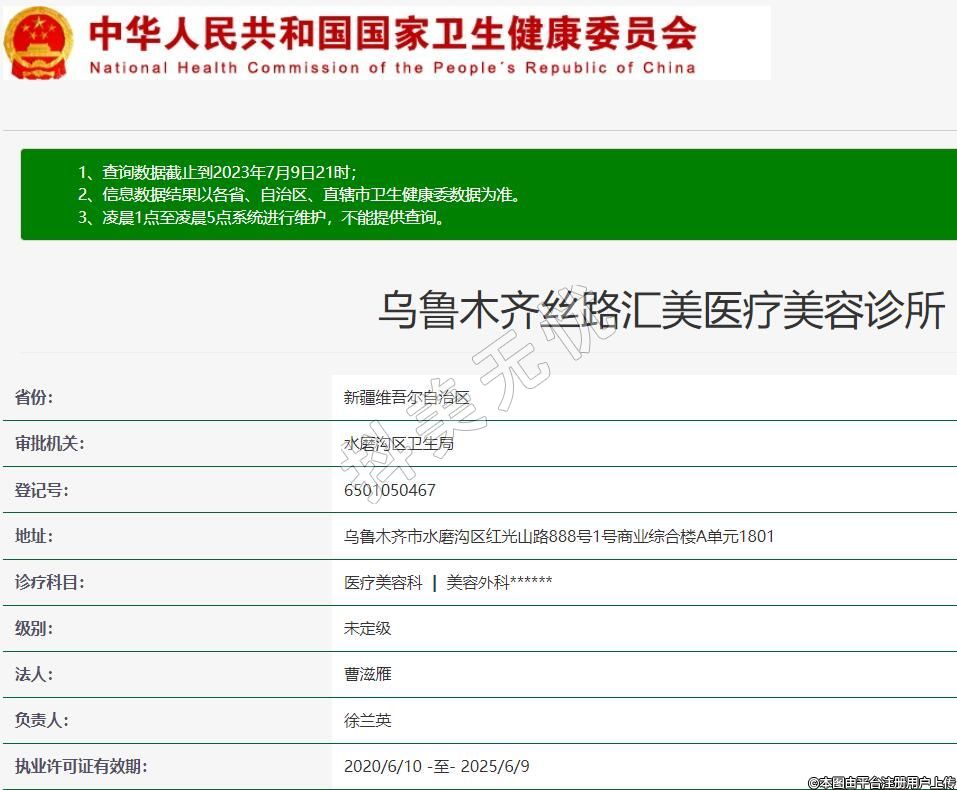
Task: Click the third notice about system maintenance hours
Action: click(261, 217)
